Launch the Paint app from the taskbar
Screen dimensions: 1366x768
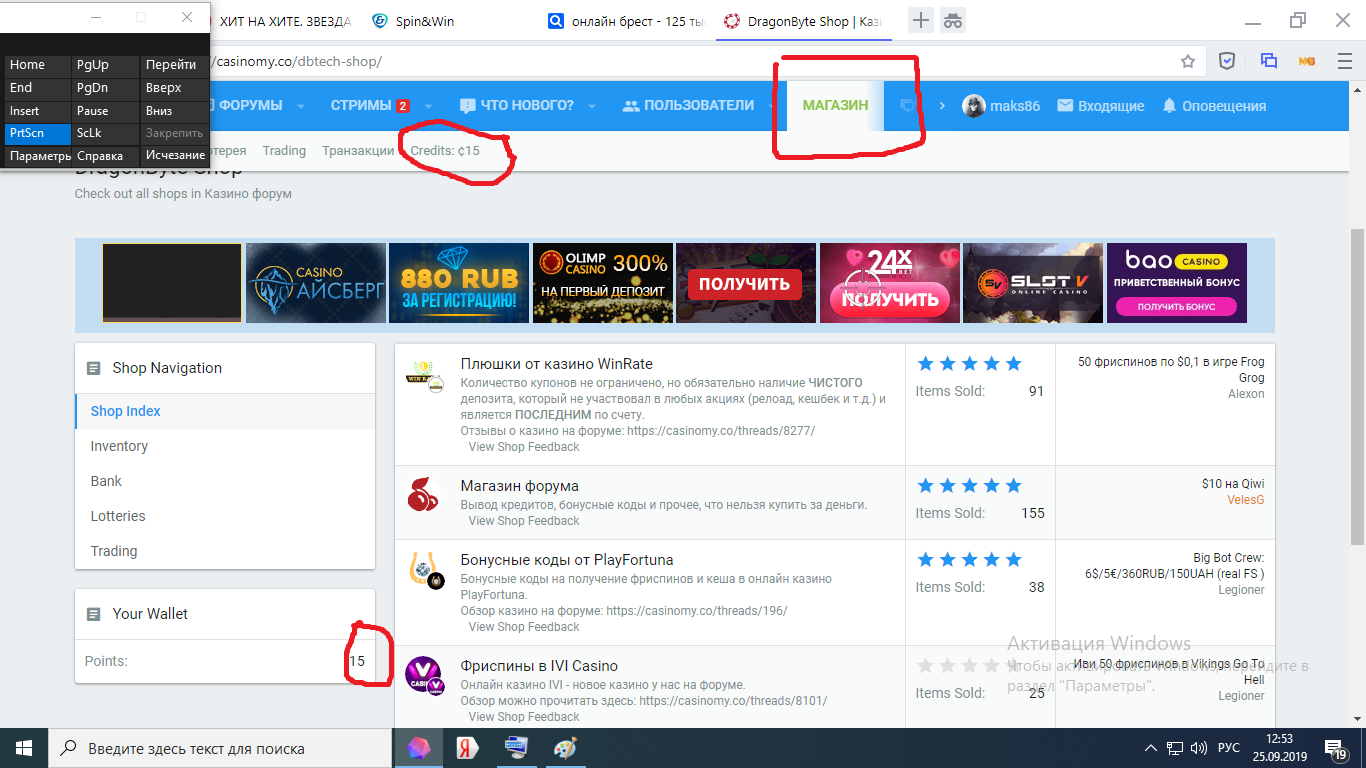[565, 748]
